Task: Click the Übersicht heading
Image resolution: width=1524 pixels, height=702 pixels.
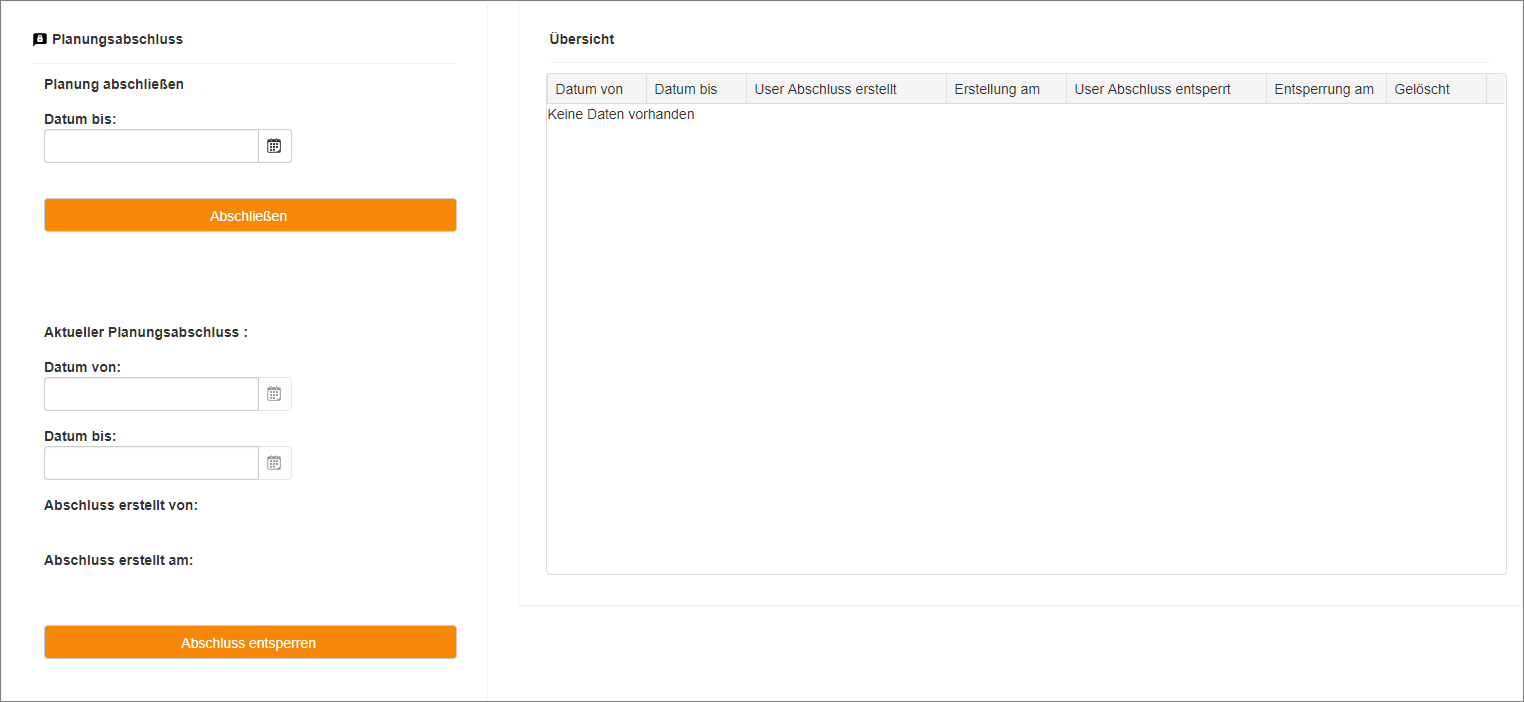Action: click(x=582, y=40)
